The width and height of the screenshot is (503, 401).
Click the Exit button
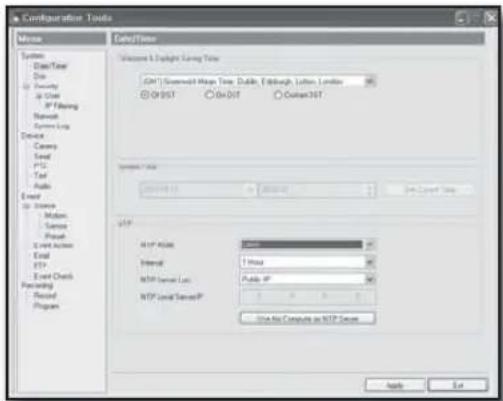458,385
